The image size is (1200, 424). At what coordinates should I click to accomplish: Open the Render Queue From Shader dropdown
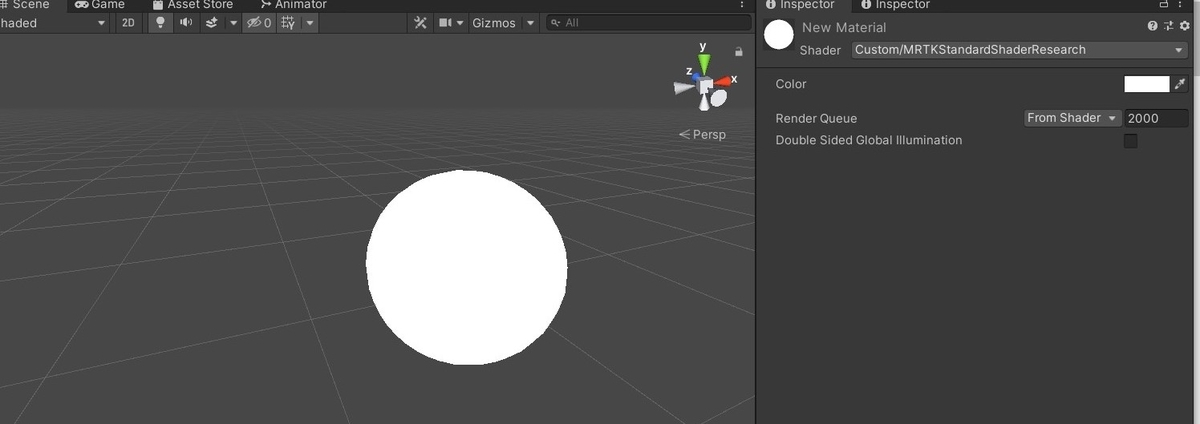(1073, 118)
